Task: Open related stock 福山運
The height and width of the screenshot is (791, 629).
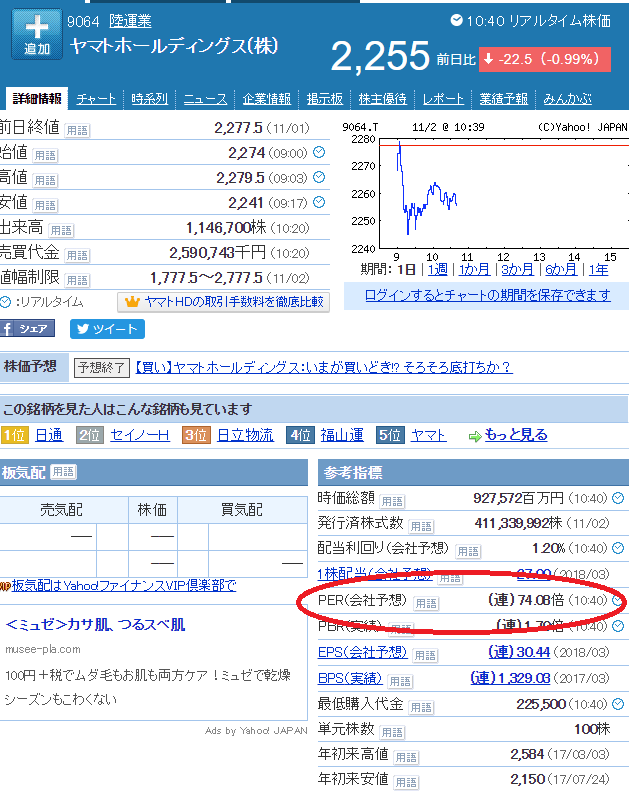Action: click(342, 435)
